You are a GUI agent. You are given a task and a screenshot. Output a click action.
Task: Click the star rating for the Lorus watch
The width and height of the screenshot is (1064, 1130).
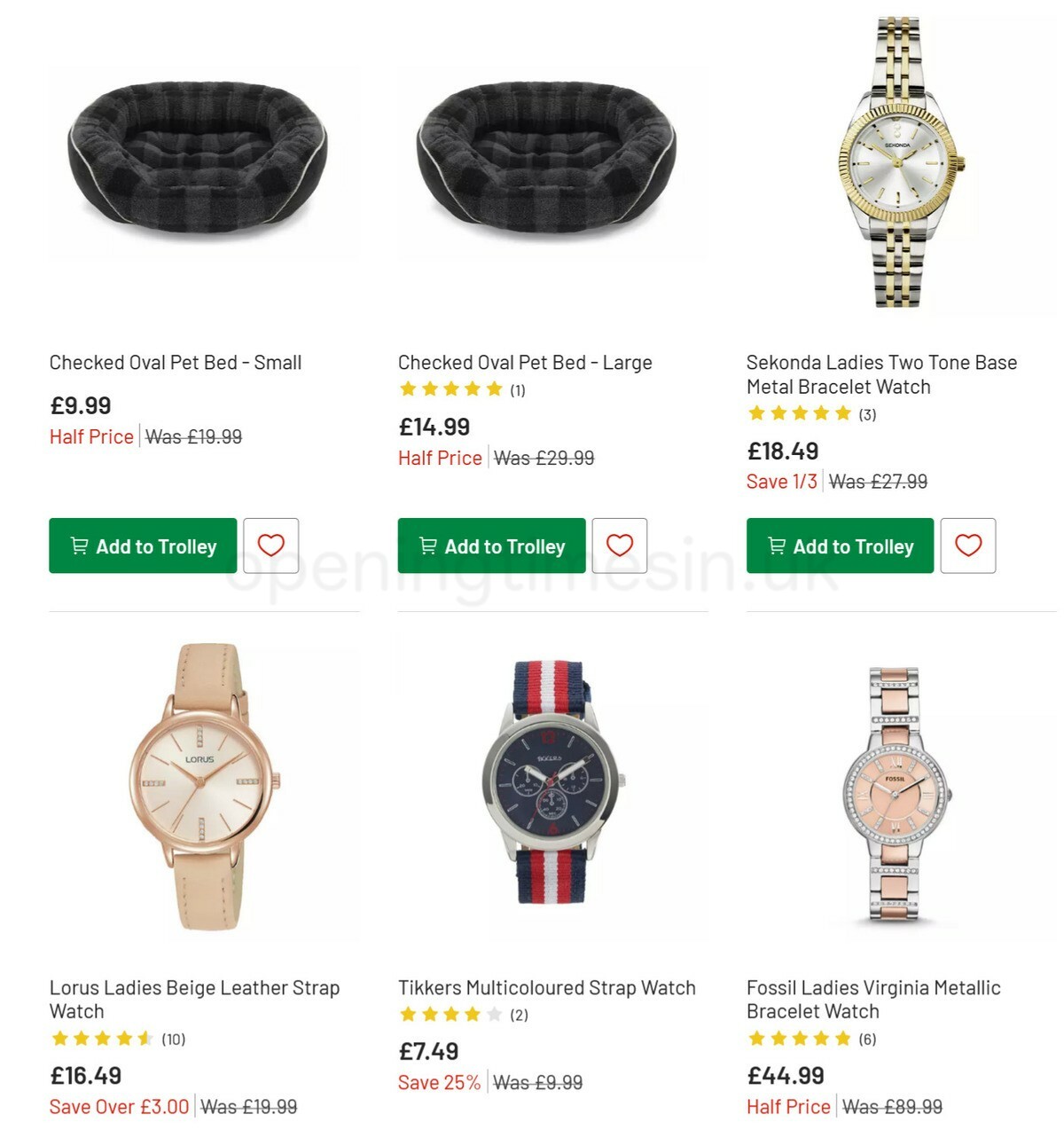(99, 1038)
